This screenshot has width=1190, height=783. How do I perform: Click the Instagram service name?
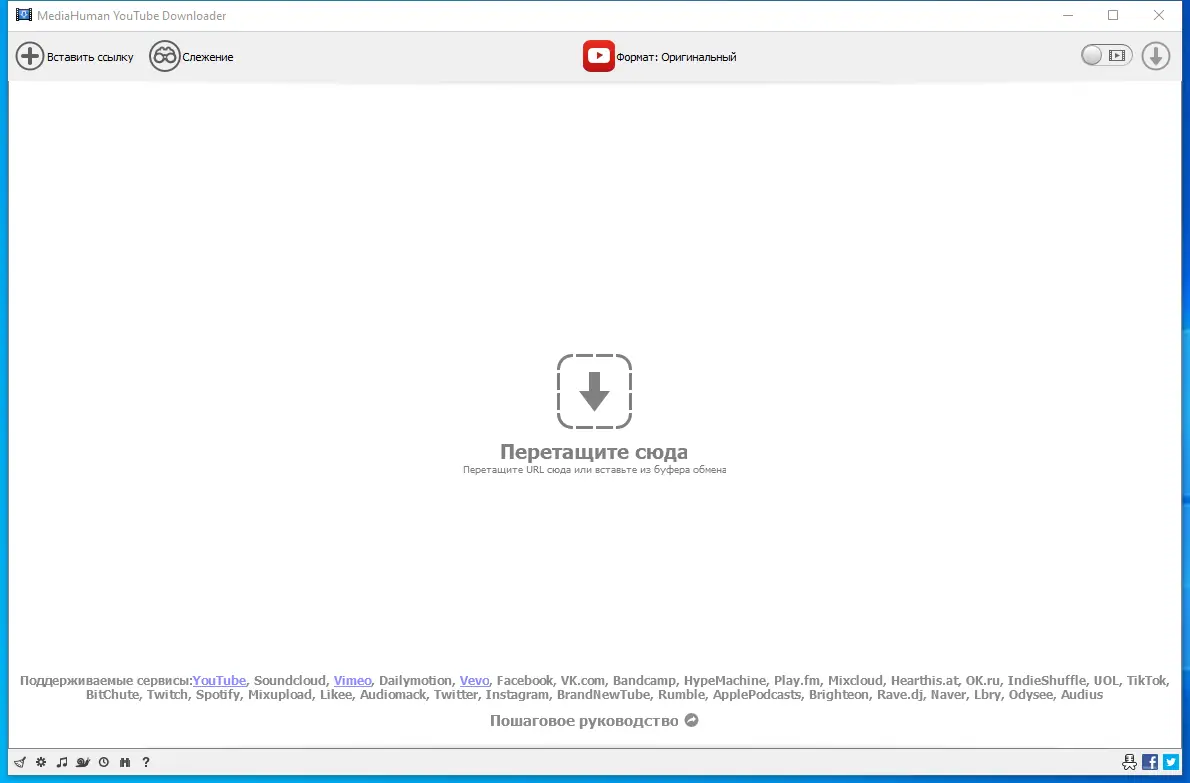tap(517, 695)
